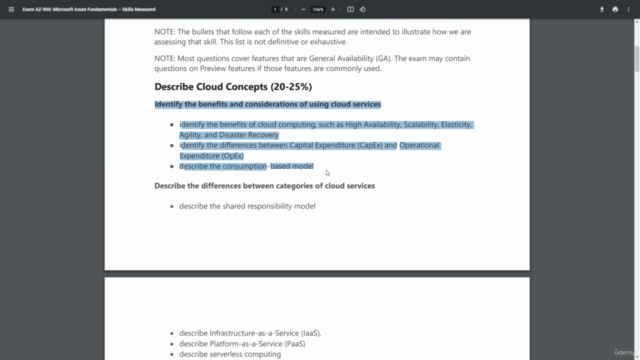Click the zoom in plus button
The height and width of the screenshot is (360, 640).
coord(333,9)
